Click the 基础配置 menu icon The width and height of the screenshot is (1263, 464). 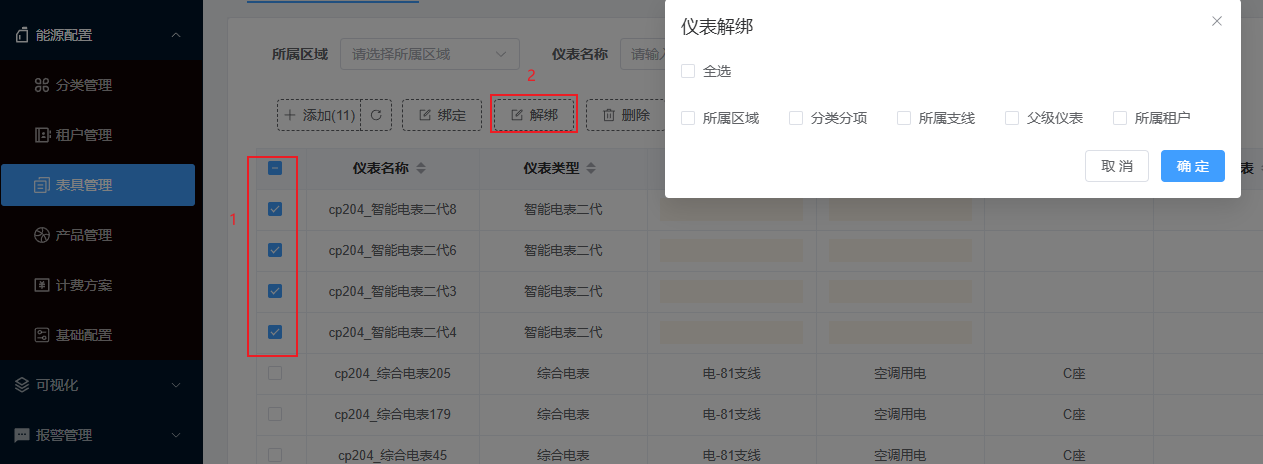tap(42, 335)
